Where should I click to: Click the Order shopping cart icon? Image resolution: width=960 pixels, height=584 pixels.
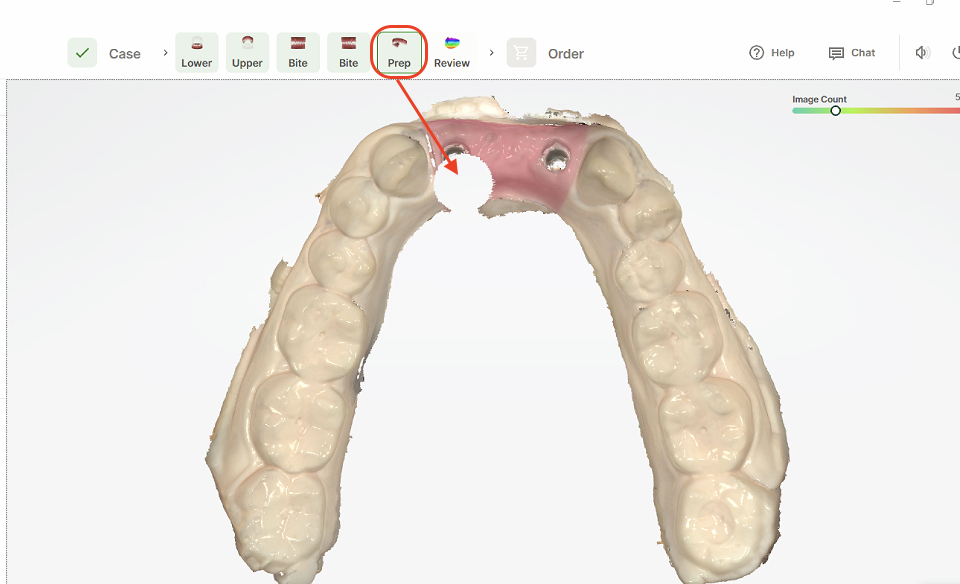pyautogui.click(x=521, y=53)
